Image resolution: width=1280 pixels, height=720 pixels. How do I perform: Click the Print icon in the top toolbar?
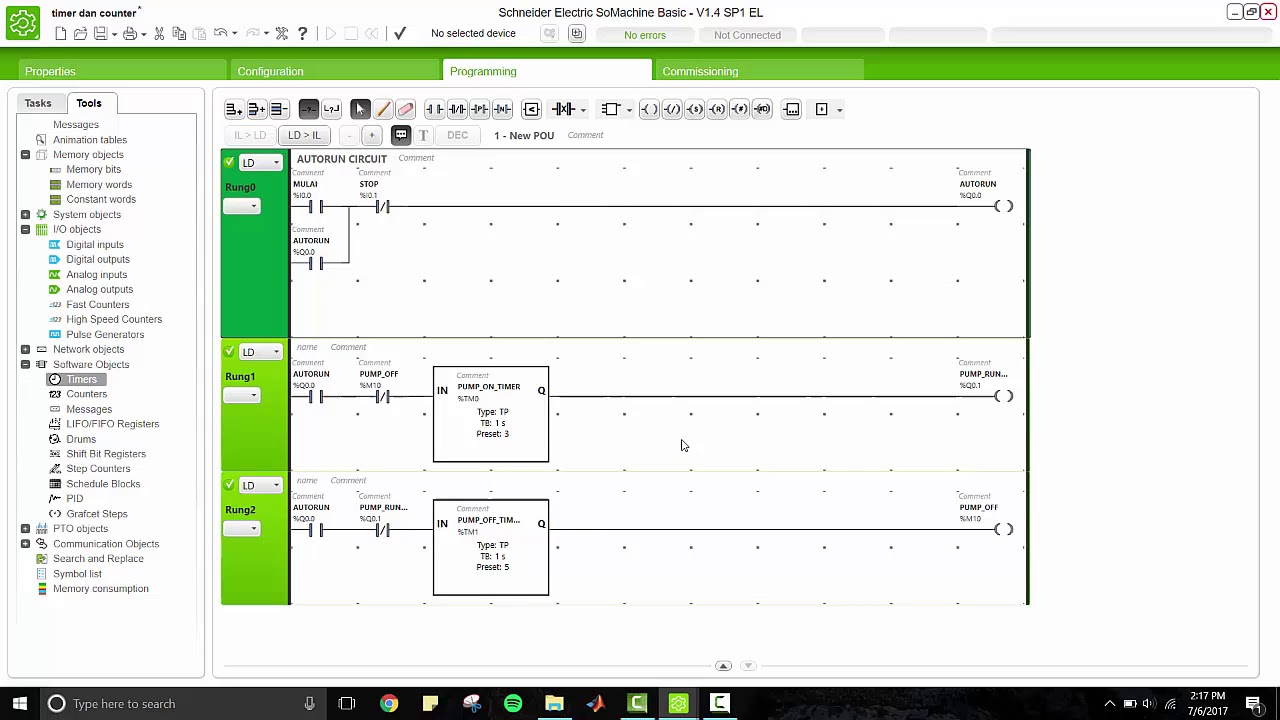click(x=130, y=34)
